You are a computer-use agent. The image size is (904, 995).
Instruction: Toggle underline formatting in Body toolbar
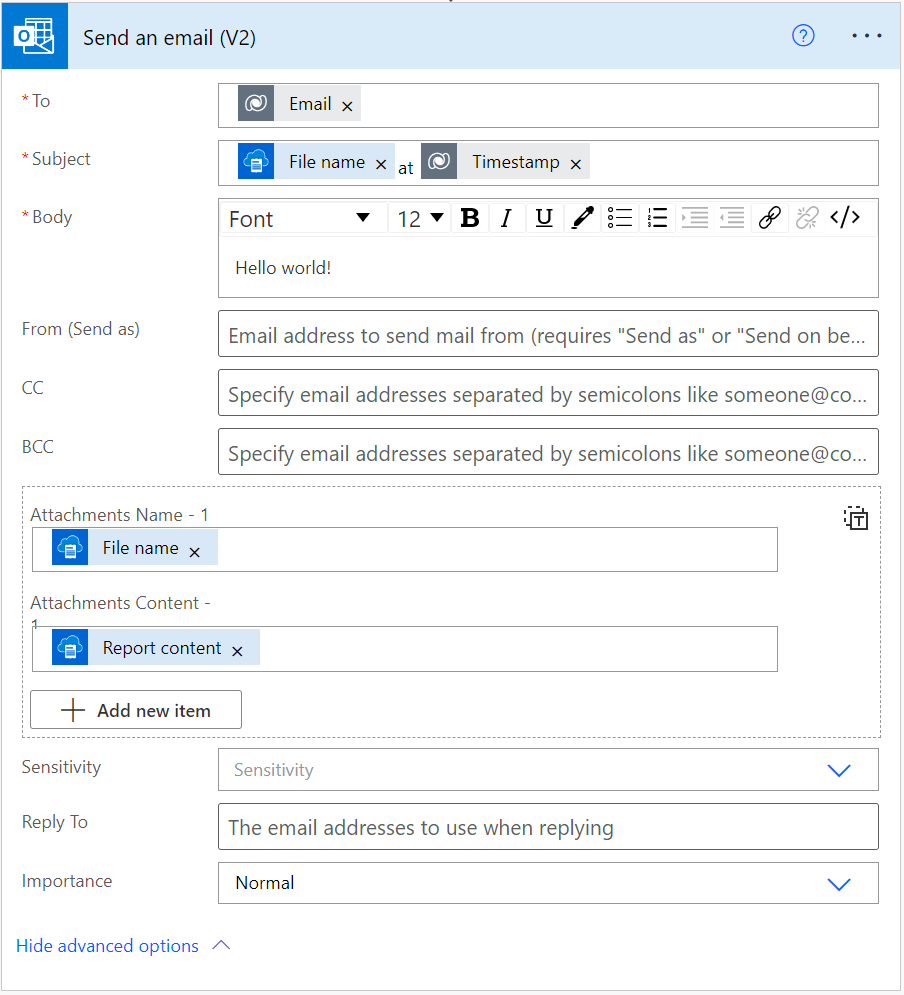(x=544, y=218)
